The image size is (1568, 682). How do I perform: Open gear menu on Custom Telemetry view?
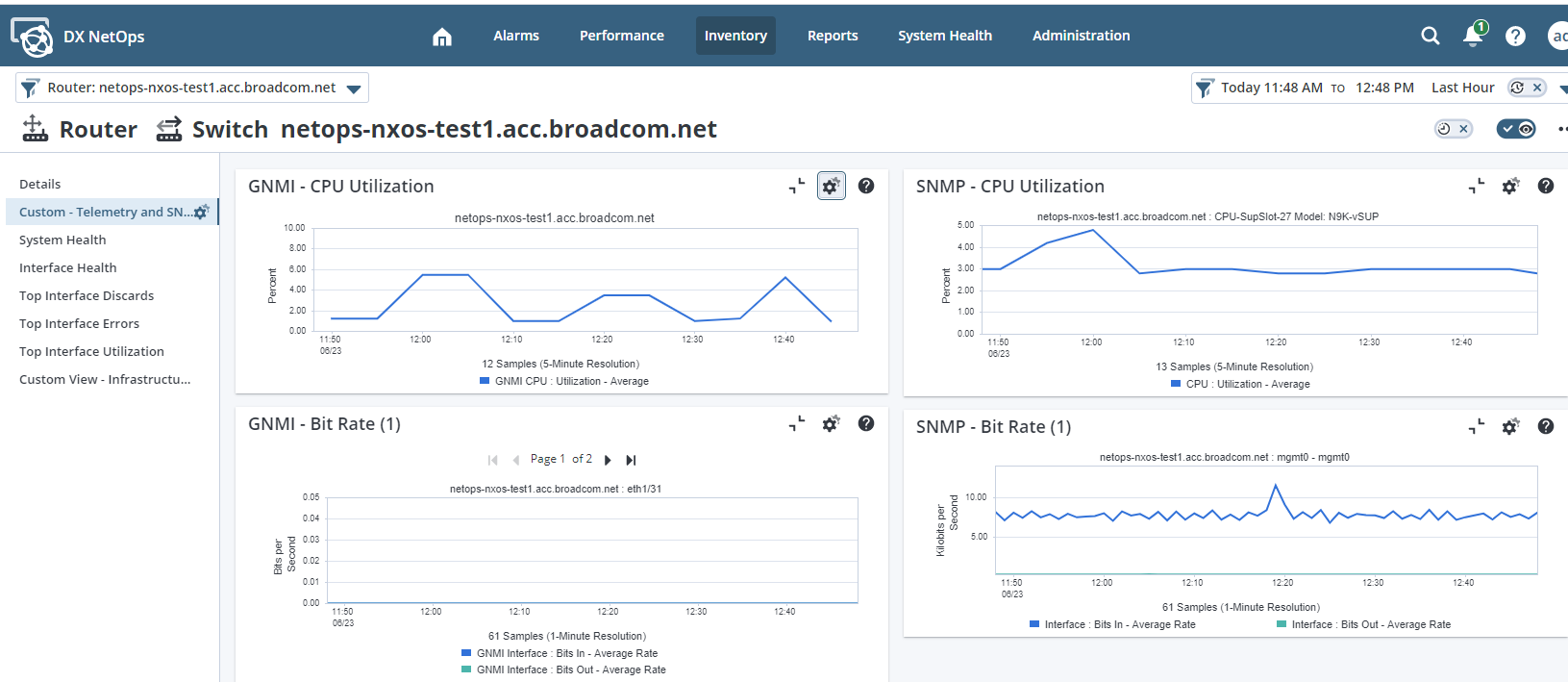201,212
